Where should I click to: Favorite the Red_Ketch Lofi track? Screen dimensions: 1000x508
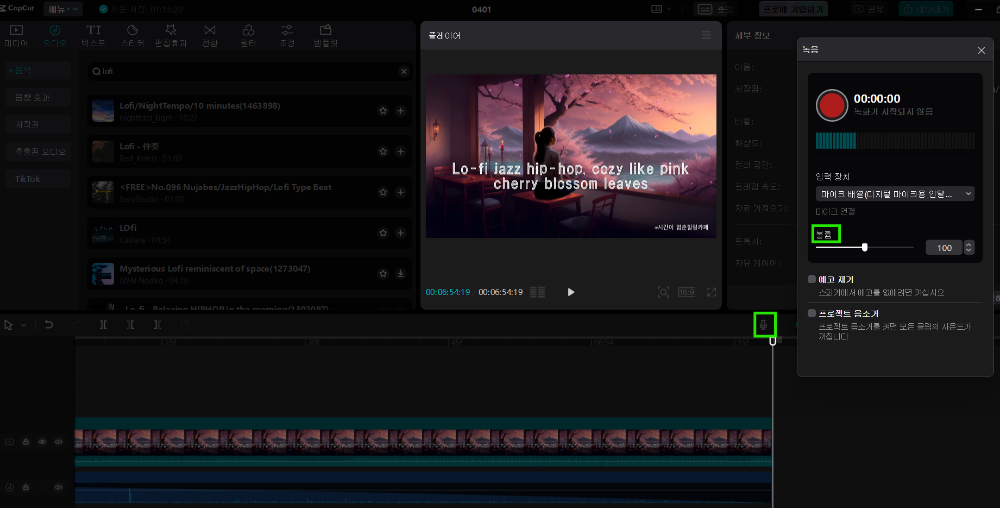point(383,152)
